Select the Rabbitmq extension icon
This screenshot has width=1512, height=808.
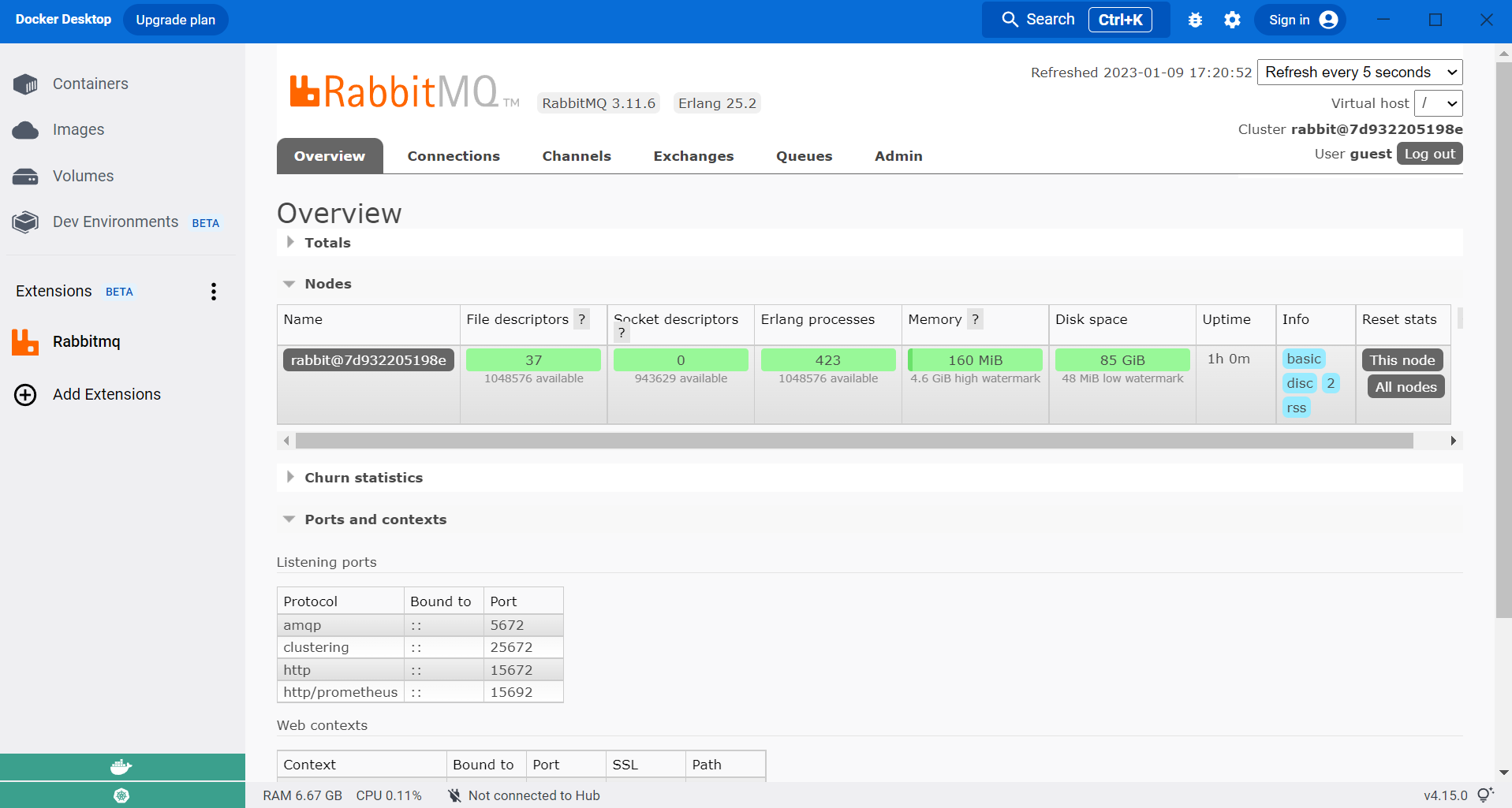(x=25, y=342)
